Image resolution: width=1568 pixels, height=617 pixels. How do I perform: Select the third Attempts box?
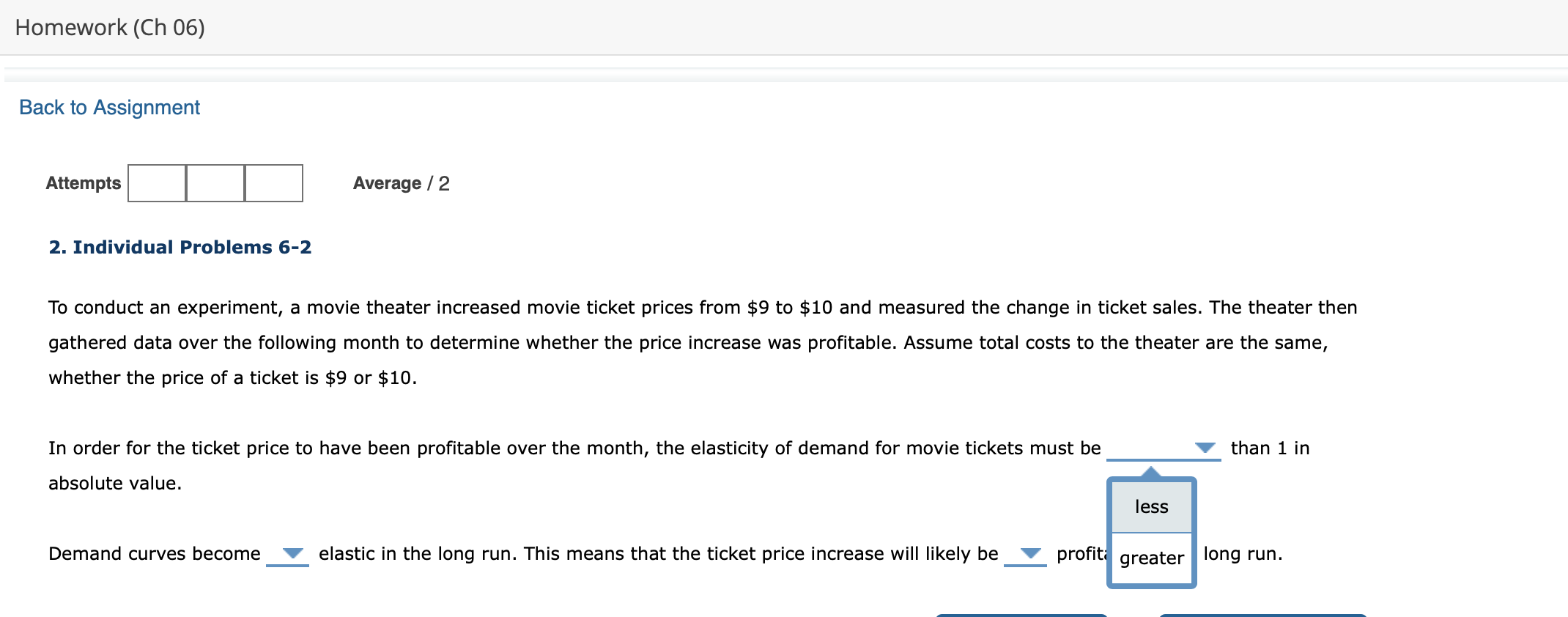tap(274, 183)
